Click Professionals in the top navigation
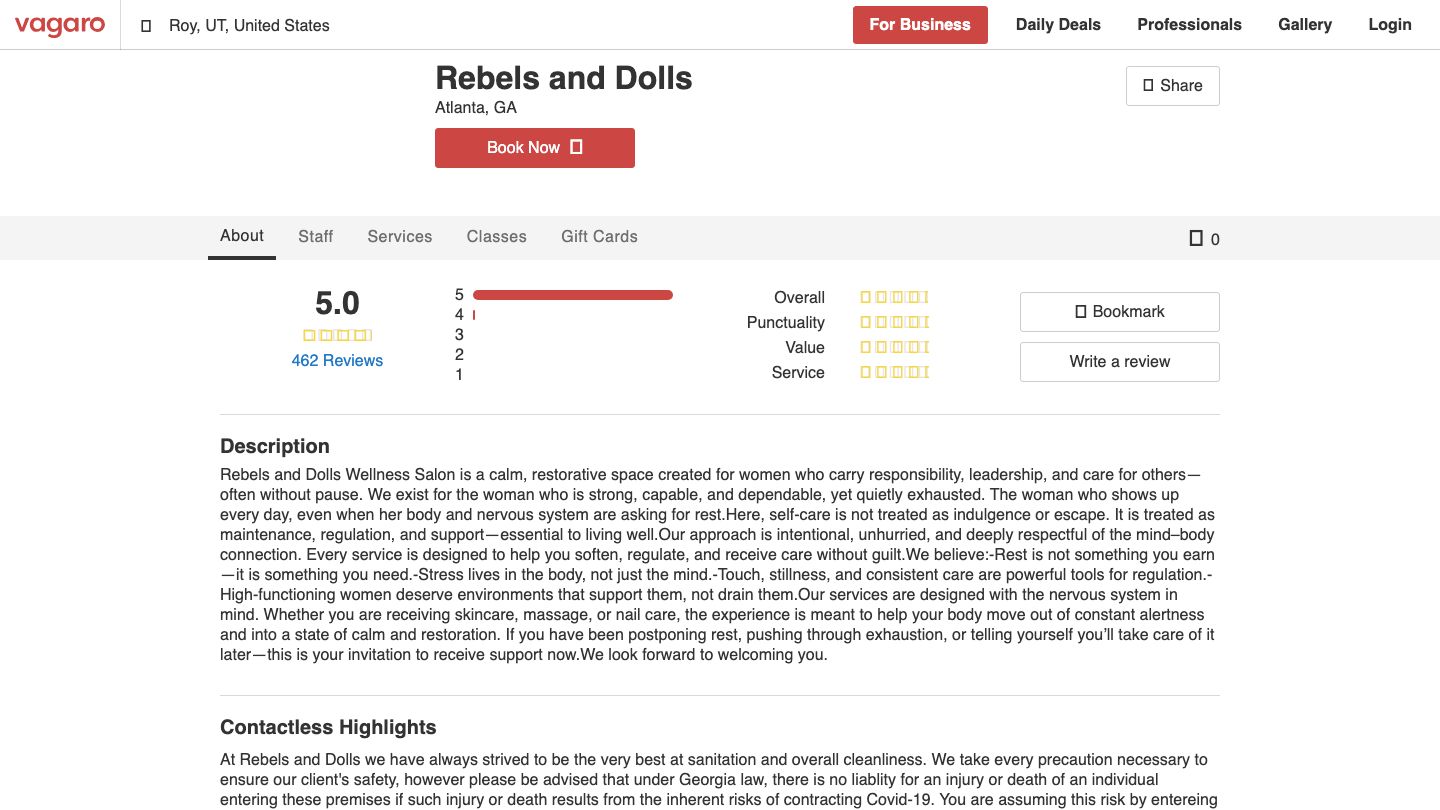The height and width of the screenshot is (810, 1440). click(x=1189, y=24)
